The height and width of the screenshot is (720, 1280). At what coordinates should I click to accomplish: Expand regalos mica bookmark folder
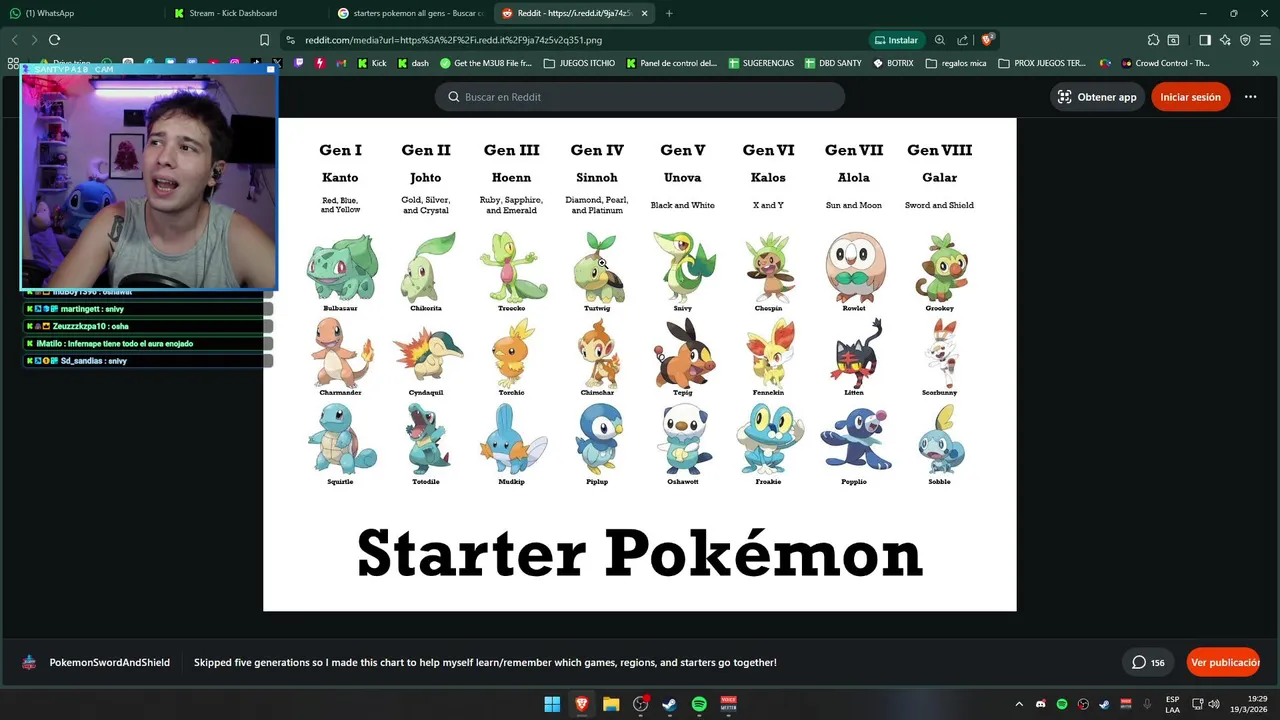[x=956, y=63]
